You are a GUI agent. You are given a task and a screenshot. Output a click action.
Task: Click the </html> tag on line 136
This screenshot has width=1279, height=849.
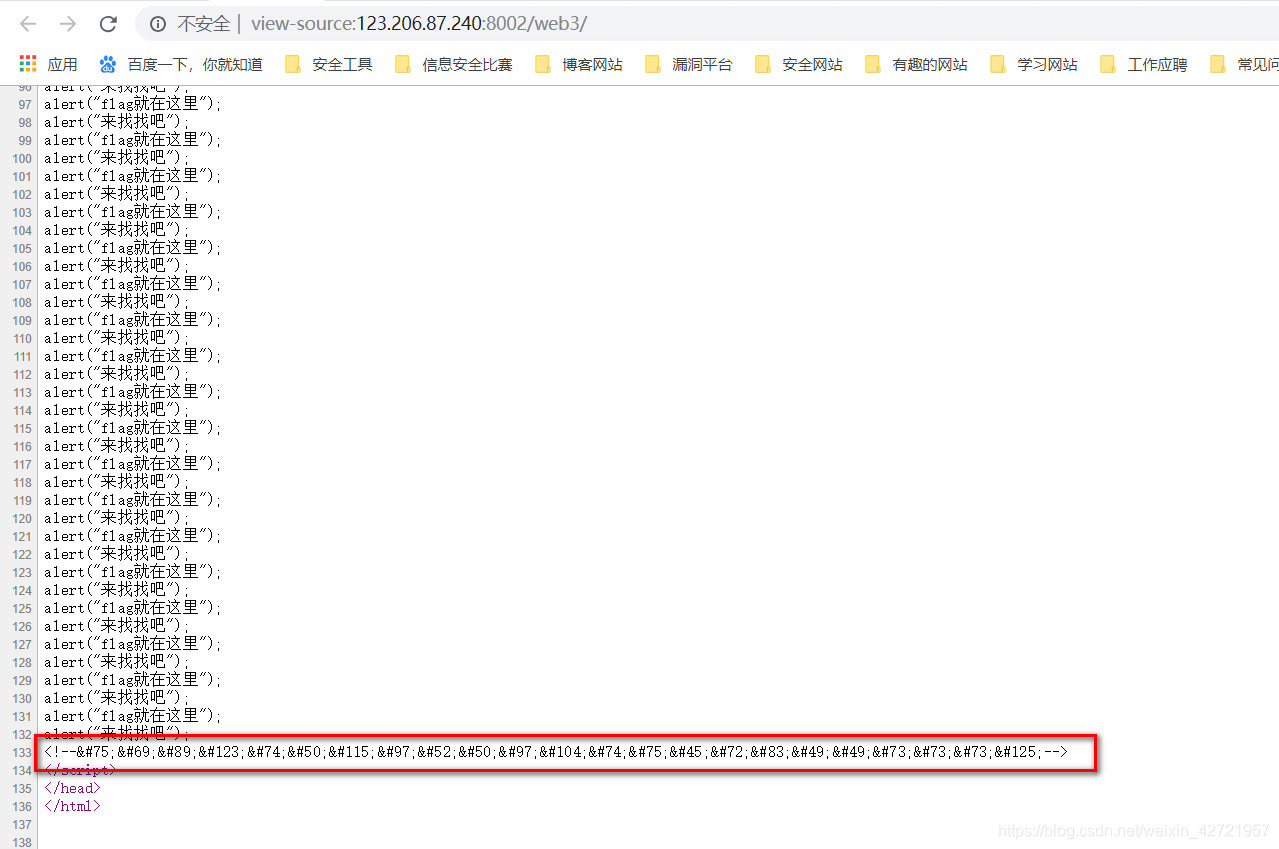pyautogui.click(x=72, y=806)
